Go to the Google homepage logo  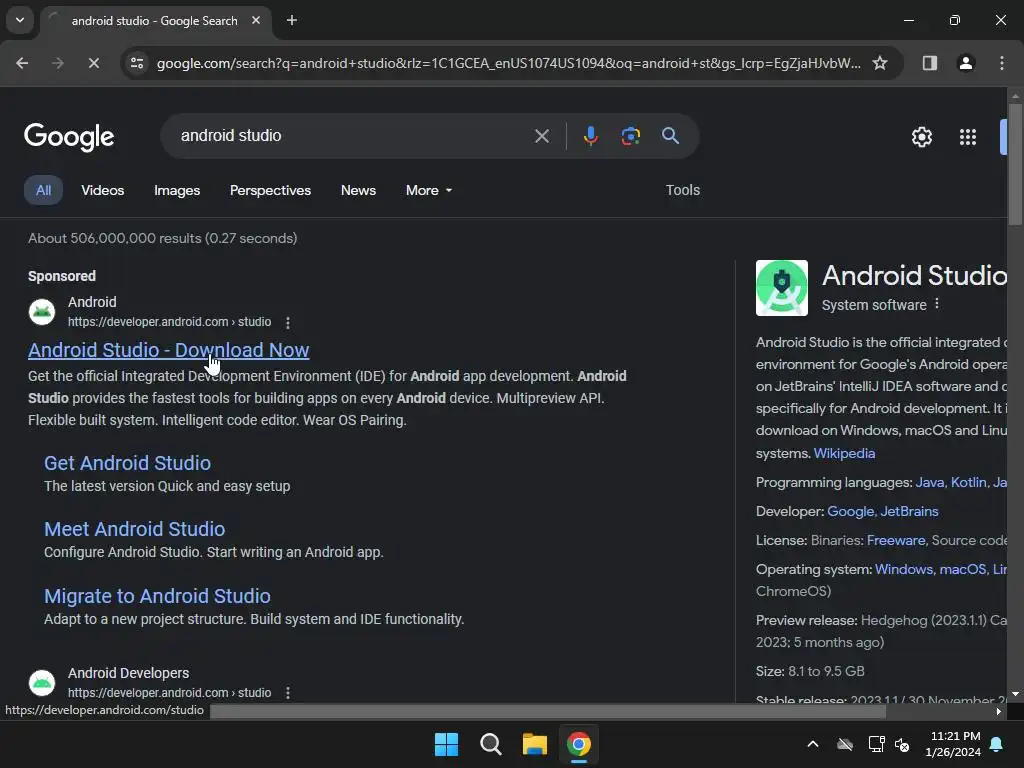pyautogui.click(x=69, y=136)
